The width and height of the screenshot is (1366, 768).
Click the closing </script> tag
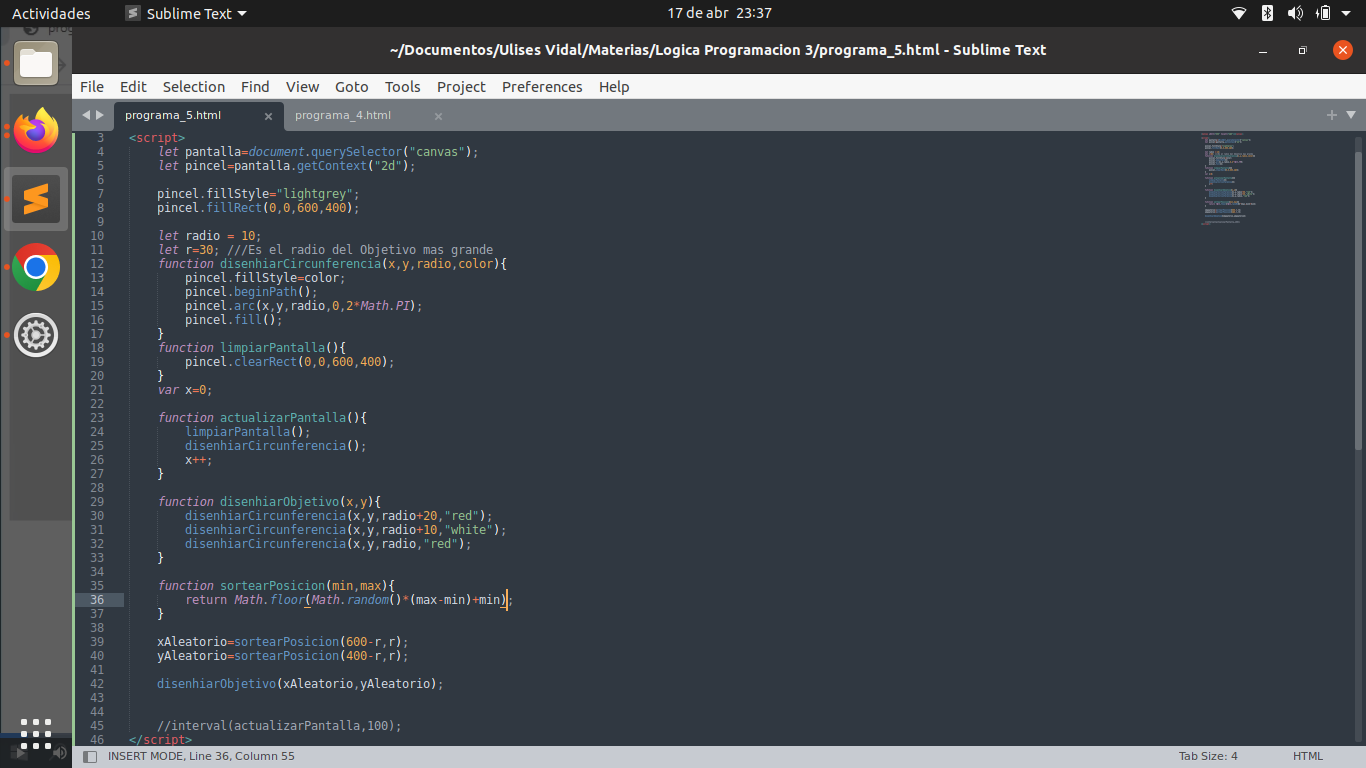coord(160,740)
